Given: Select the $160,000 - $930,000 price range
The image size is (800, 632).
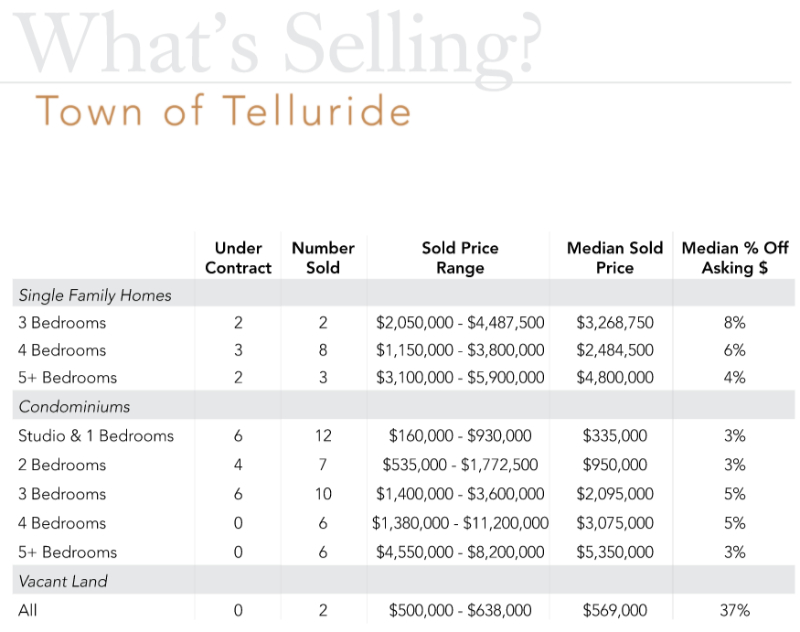Looking at the screenshot, I should click(x=460, y=436).
